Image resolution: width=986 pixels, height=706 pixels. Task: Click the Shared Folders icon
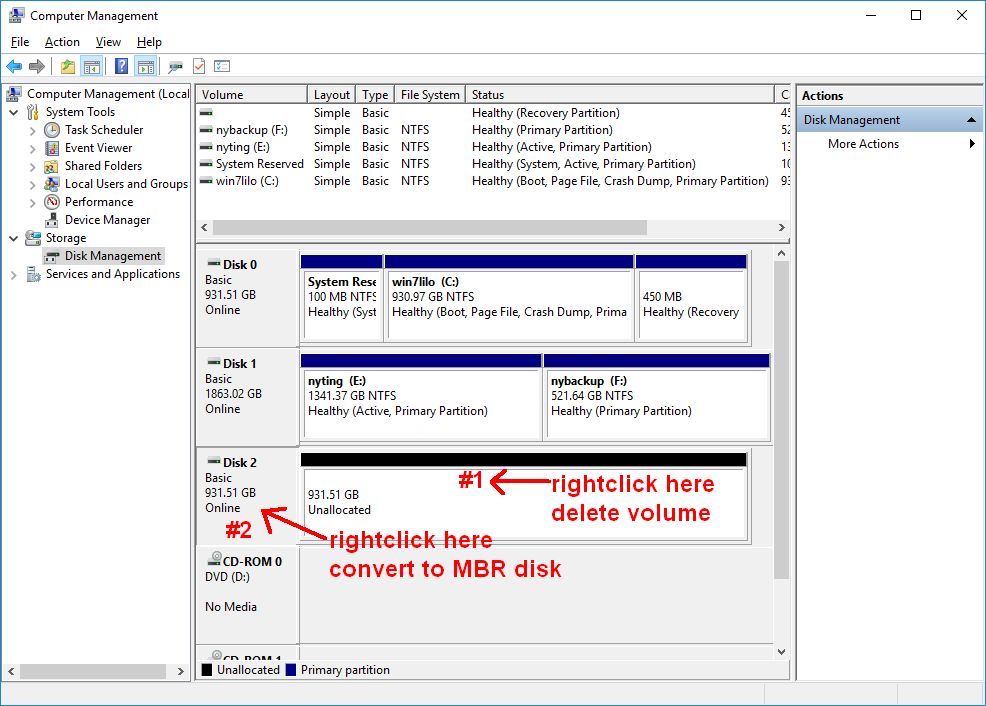pyautogui.click(x=52, y=167)
